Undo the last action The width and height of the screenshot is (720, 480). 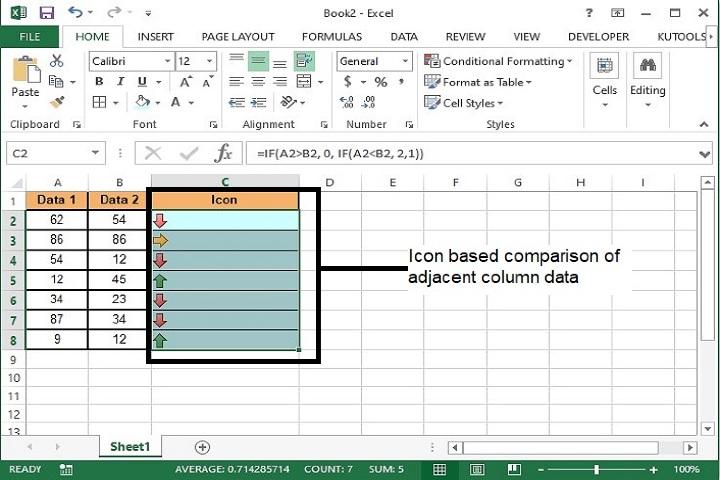(x=76, y=12)
